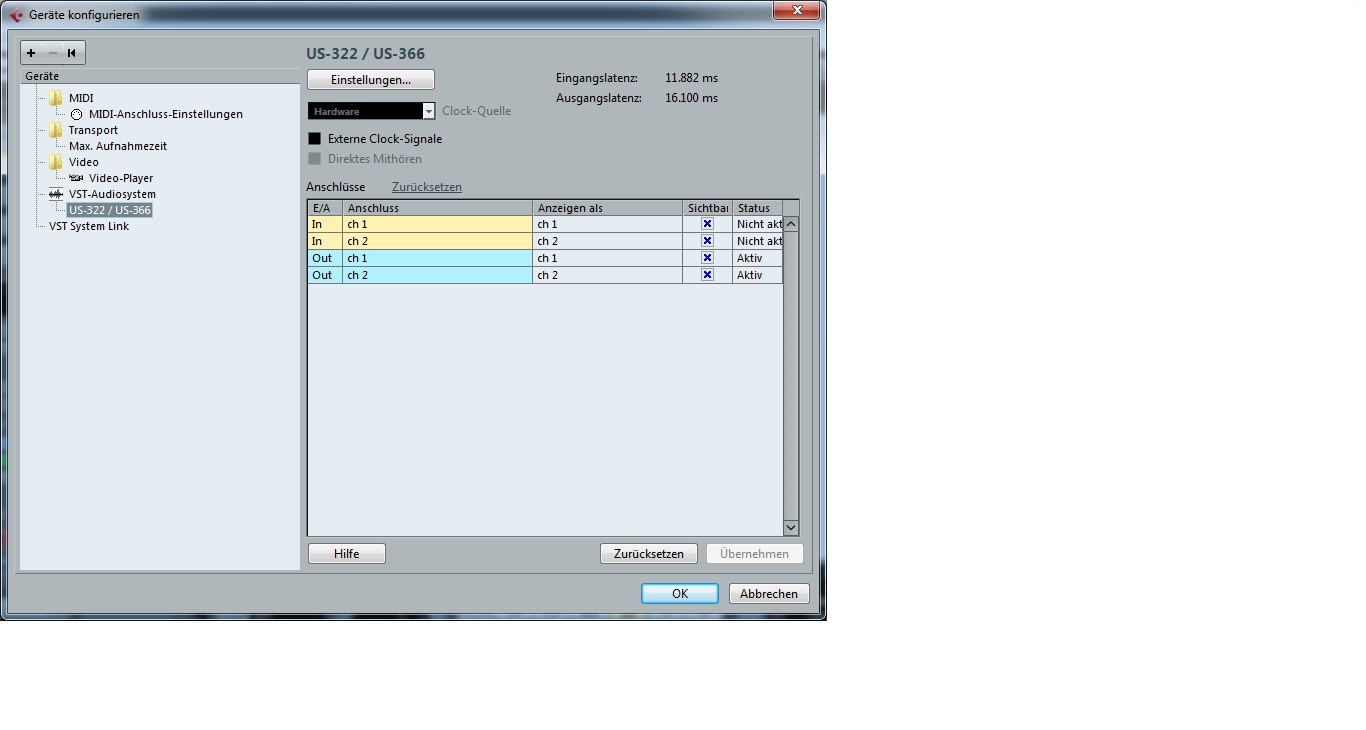Viewport: 1366px width, 730px height.
Task: Select MIDI in the device tree
Action: [x=81, y=98]
